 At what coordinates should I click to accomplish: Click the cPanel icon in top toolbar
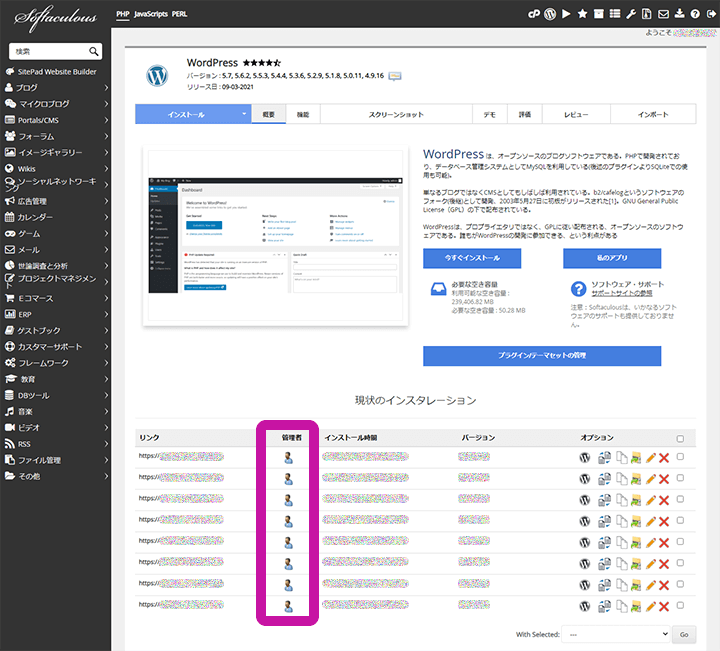coord(535,14)
